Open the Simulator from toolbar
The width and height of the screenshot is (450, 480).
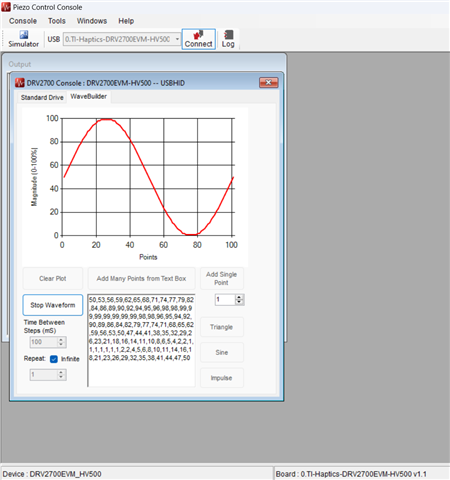(x=23, y=39)
